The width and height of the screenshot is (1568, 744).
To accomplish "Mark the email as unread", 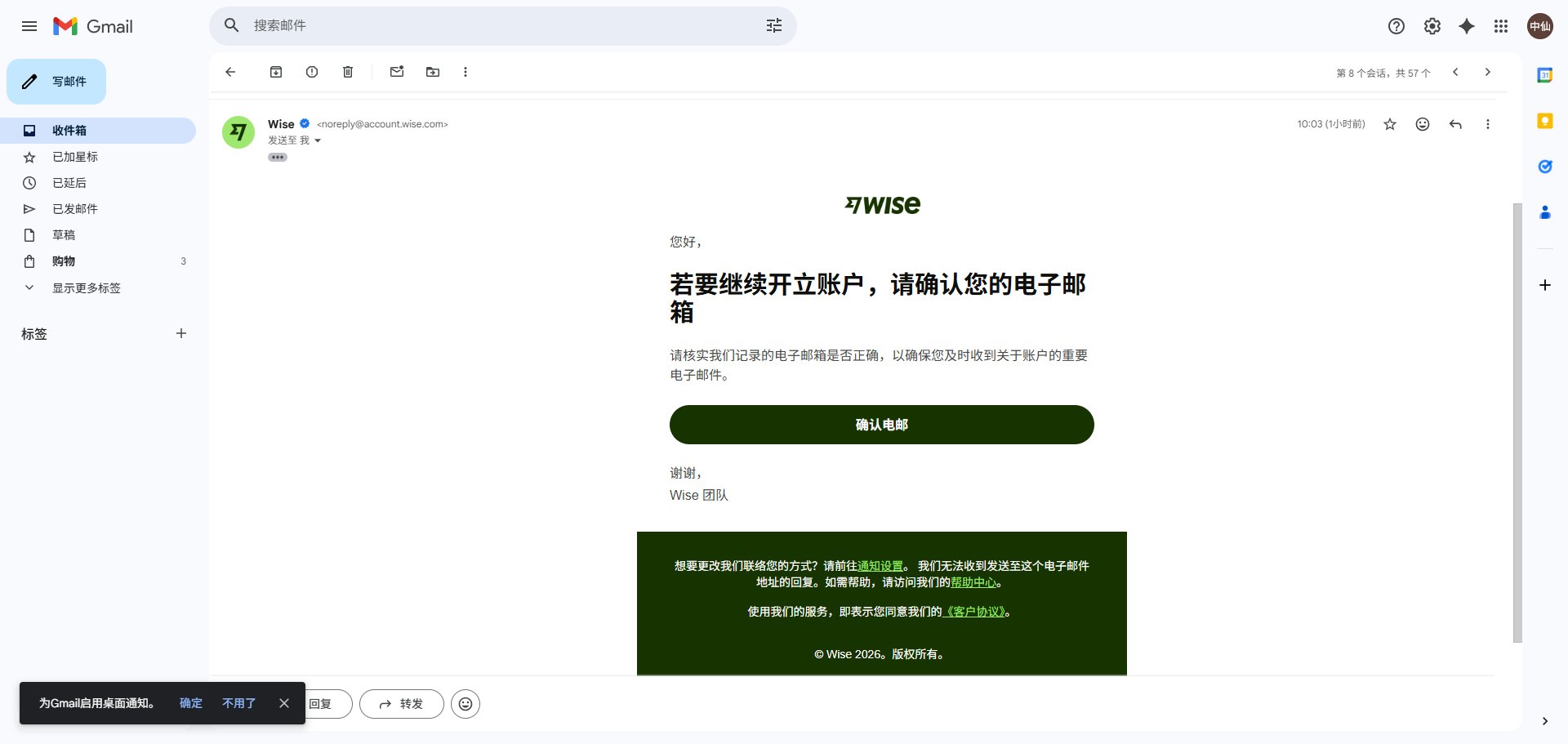I will click(x=397, y=72).
